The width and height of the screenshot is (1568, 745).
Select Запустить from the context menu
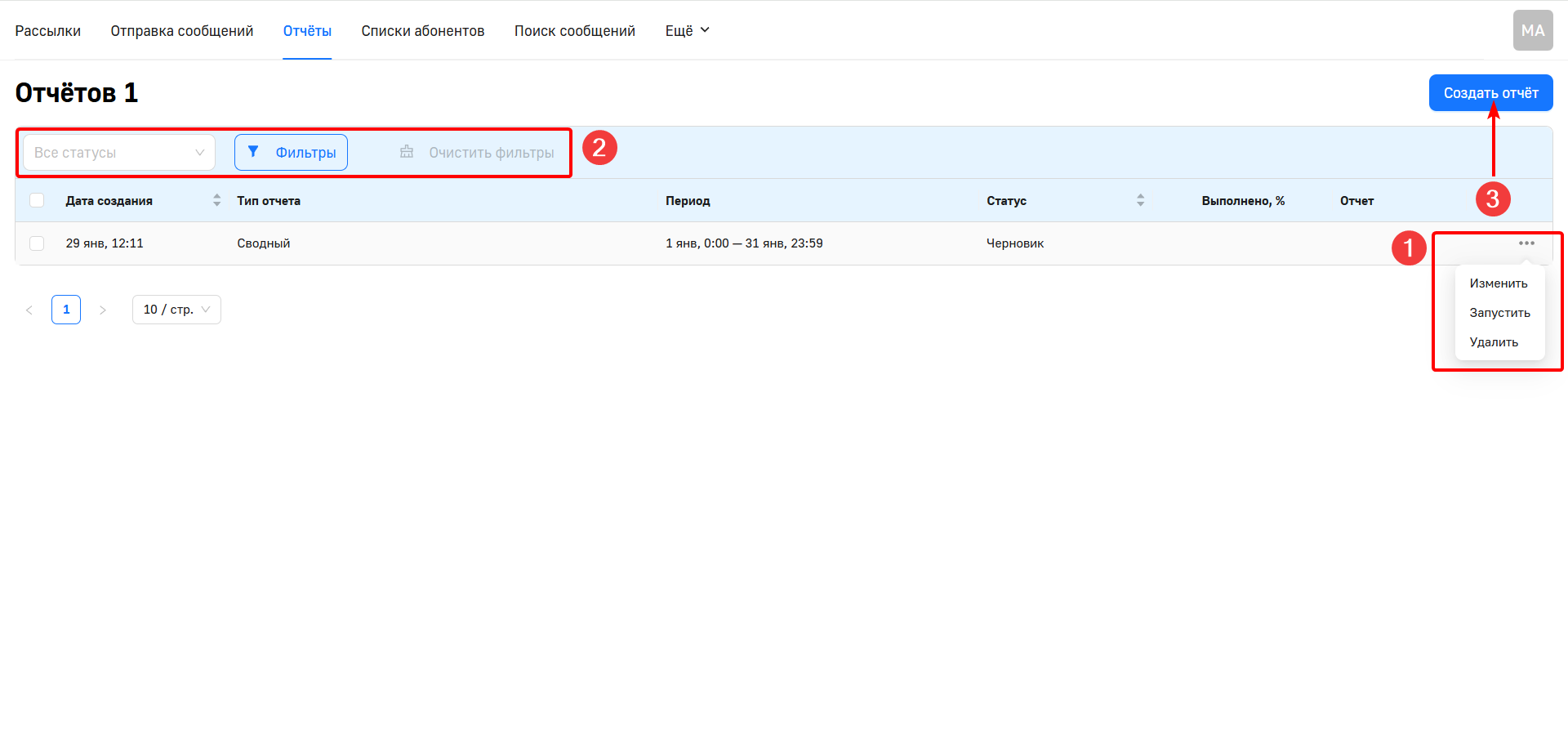(x=1499, y=313)
